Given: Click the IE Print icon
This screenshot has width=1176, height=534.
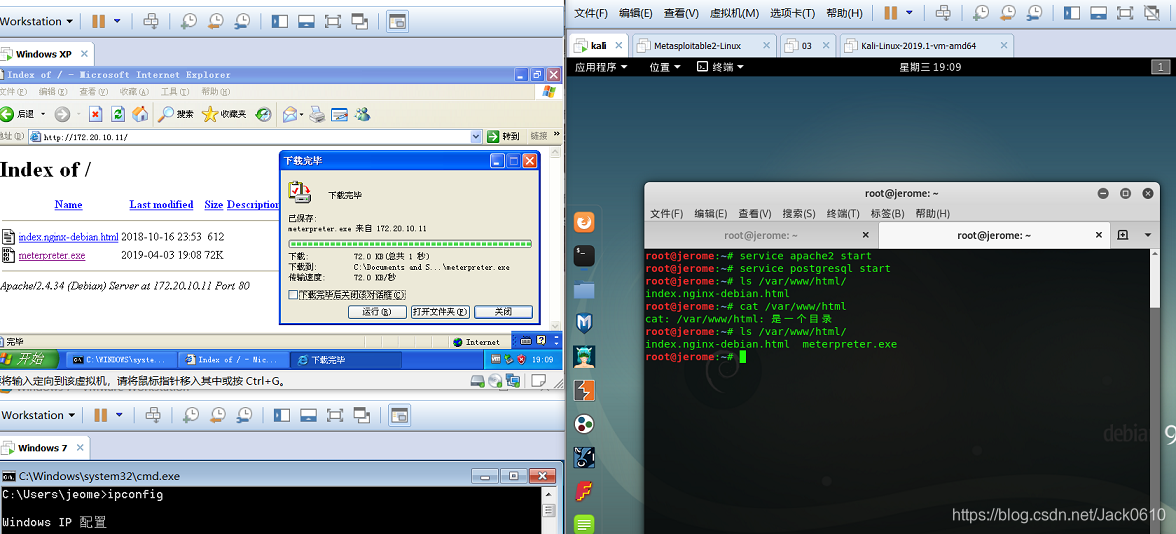Looking at the screenshot, I should click(x=317, y=114).
